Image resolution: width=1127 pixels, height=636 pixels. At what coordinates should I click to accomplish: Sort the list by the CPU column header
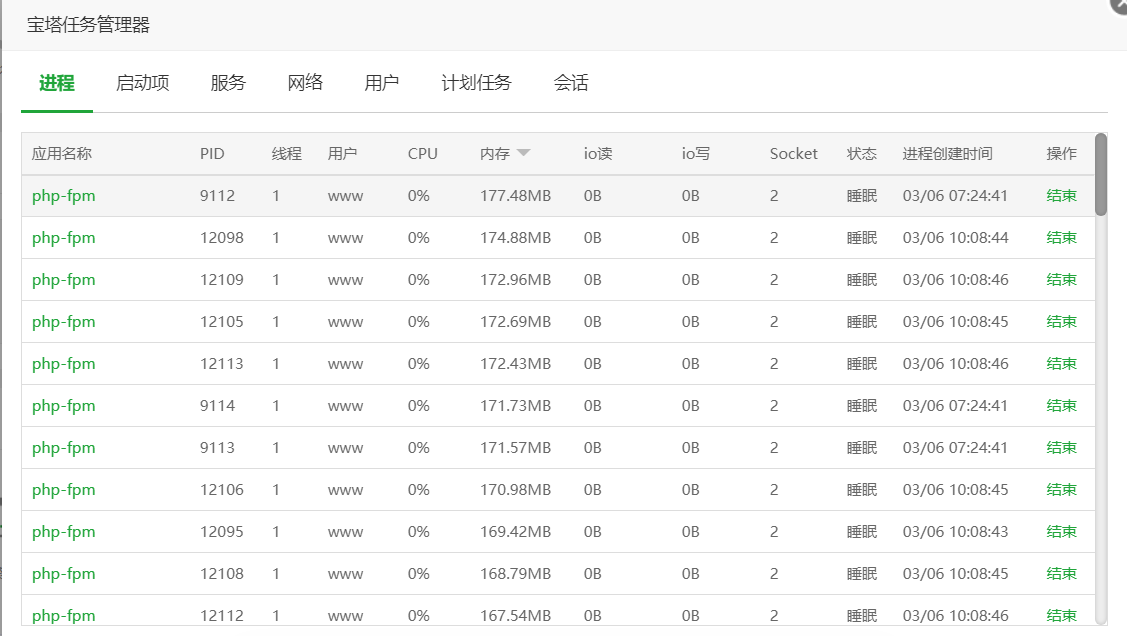[x=423, y=154]
